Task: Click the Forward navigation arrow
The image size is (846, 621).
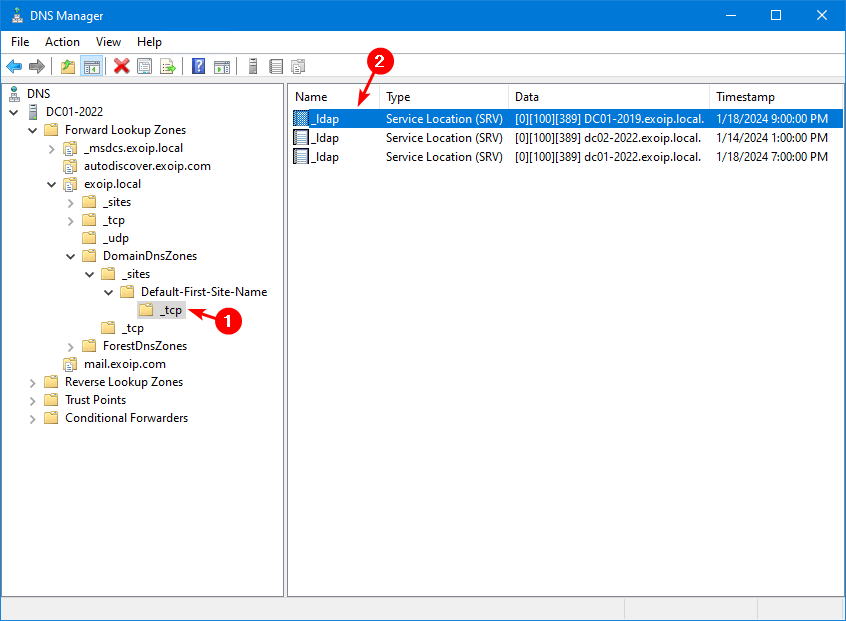Action: [x=36, y=66]
